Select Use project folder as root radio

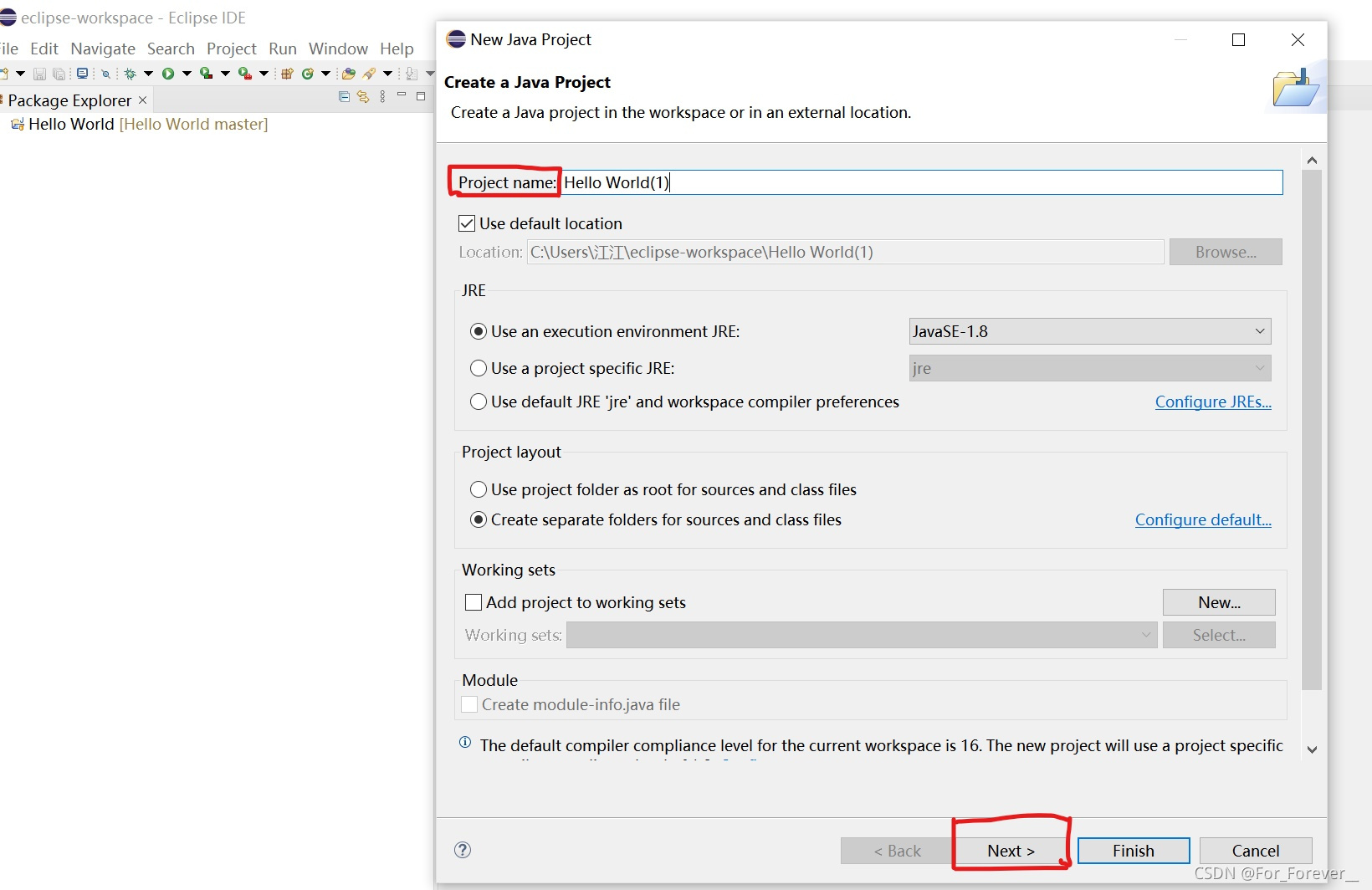[x=479, y=489]
